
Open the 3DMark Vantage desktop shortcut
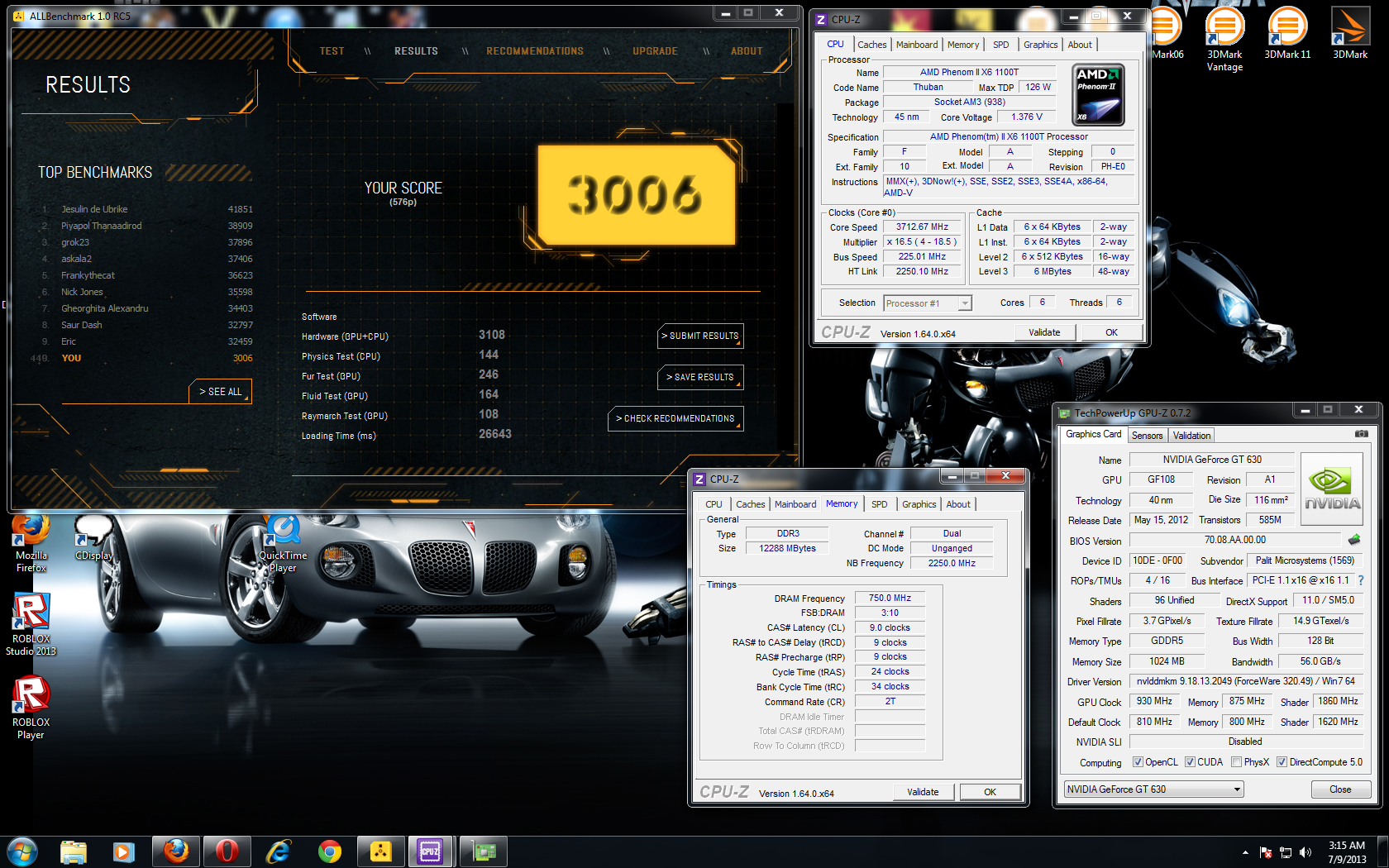click(x=1224, y=39)
